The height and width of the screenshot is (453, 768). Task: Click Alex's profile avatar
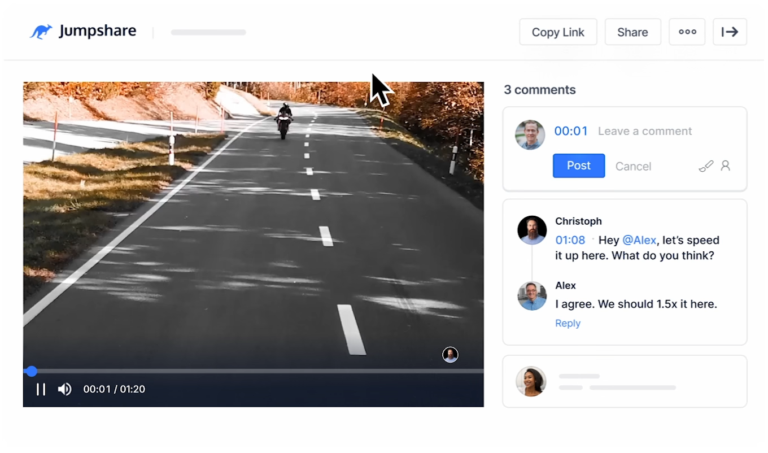click(532, 296)
